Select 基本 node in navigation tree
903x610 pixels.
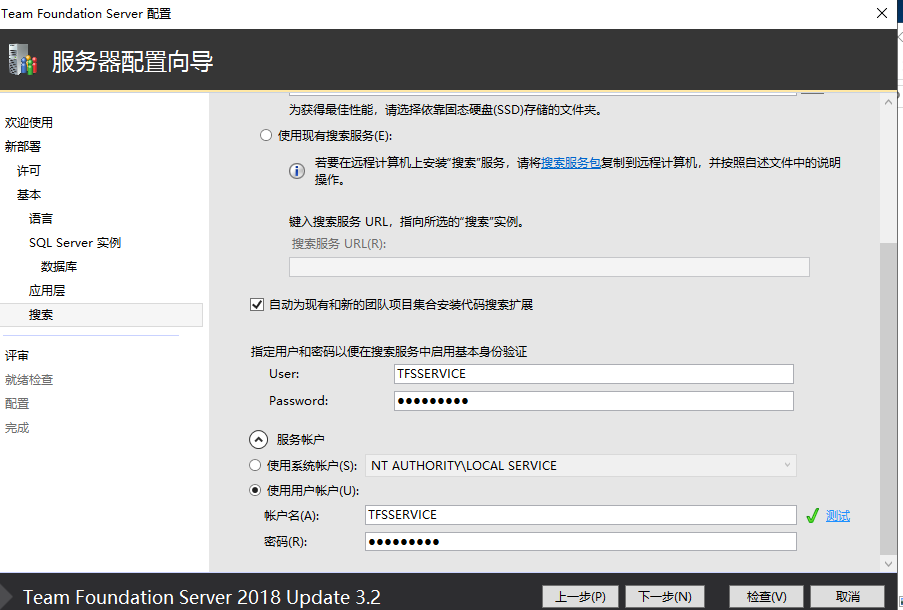click(29, 195)
